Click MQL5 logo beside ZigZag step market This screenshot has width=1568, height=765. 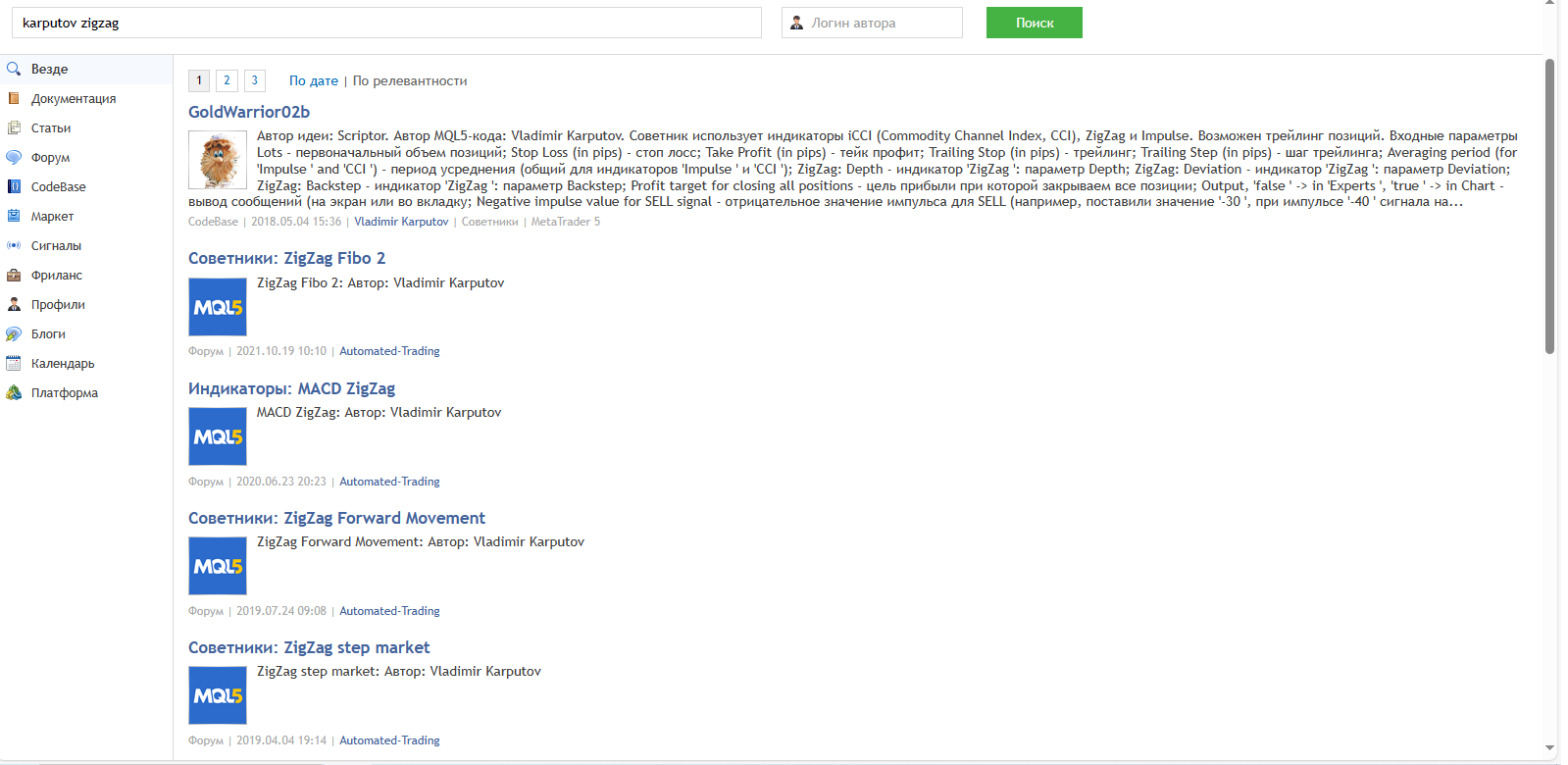pos(218,695)
